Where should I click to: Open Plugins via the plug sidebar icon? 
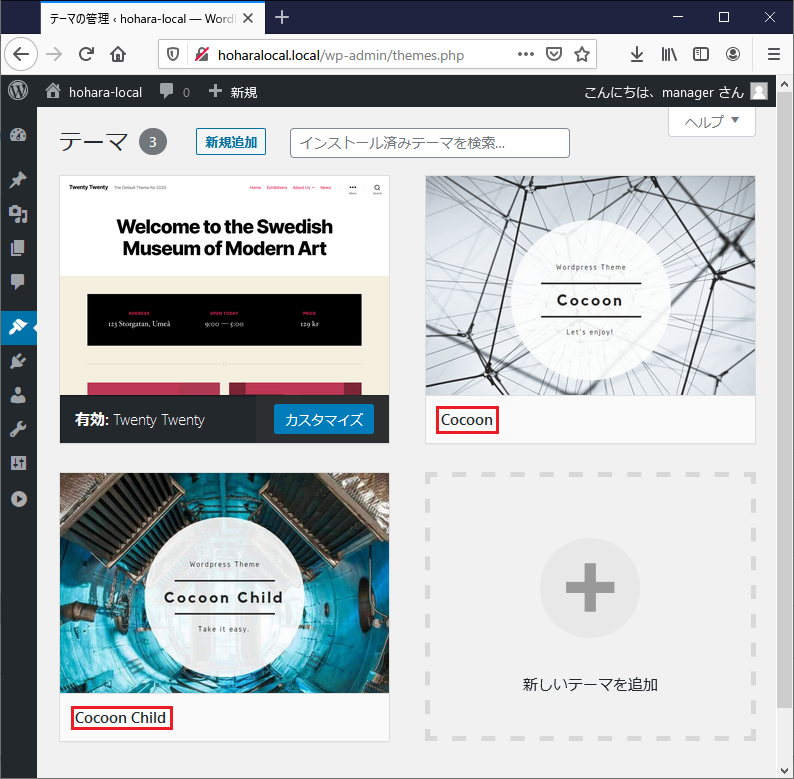pos(18,361)
